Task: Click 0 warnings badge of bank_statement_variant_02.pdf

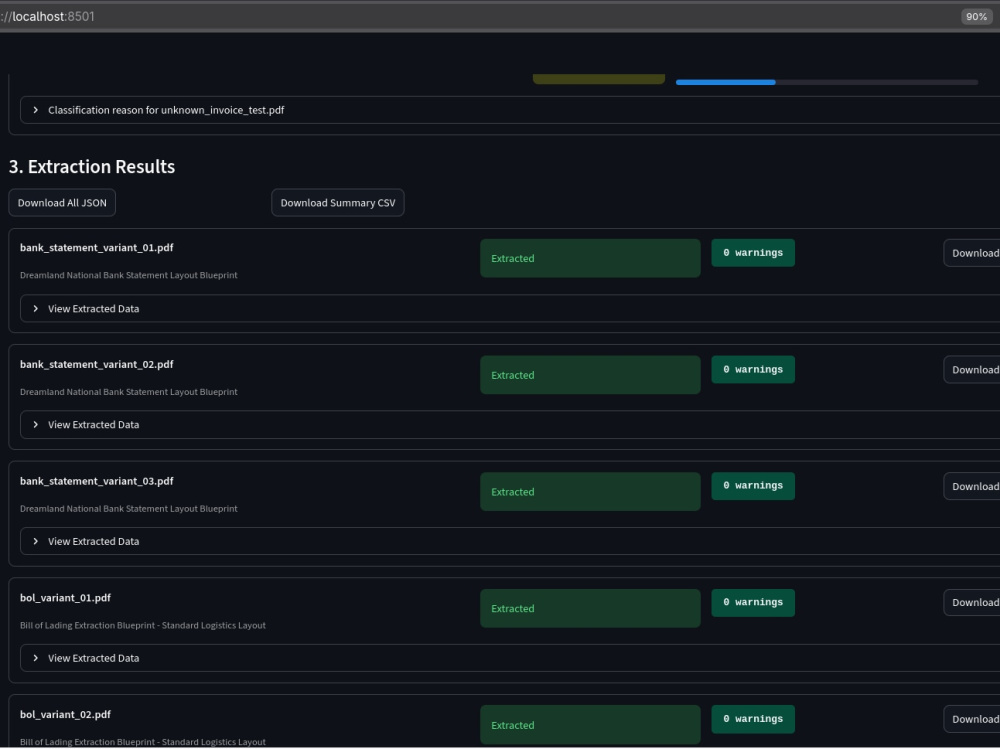Action: (753, 370)
